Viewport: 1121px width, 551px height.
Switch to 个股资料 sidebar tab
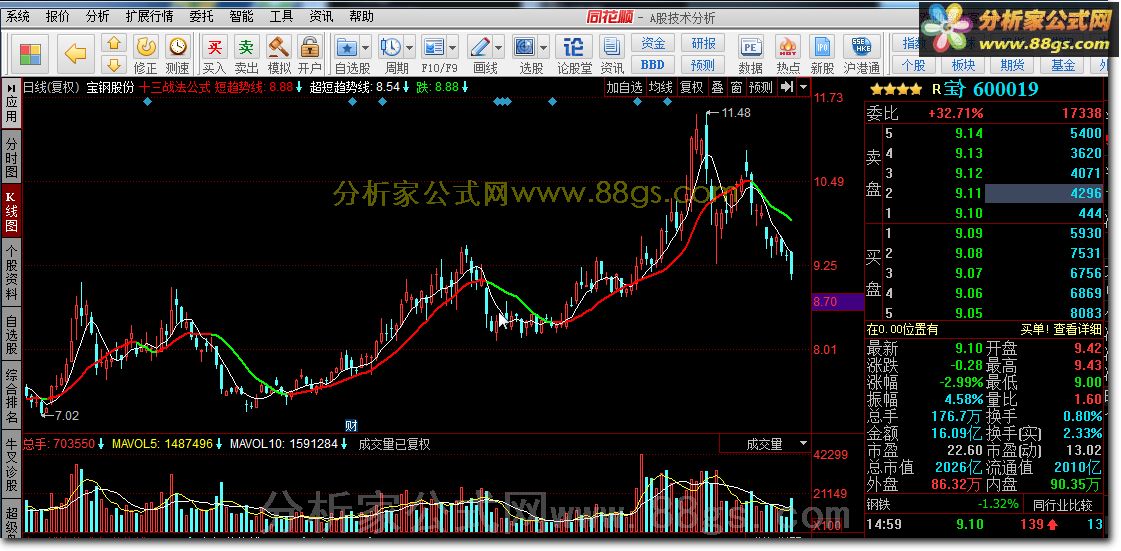11,273
